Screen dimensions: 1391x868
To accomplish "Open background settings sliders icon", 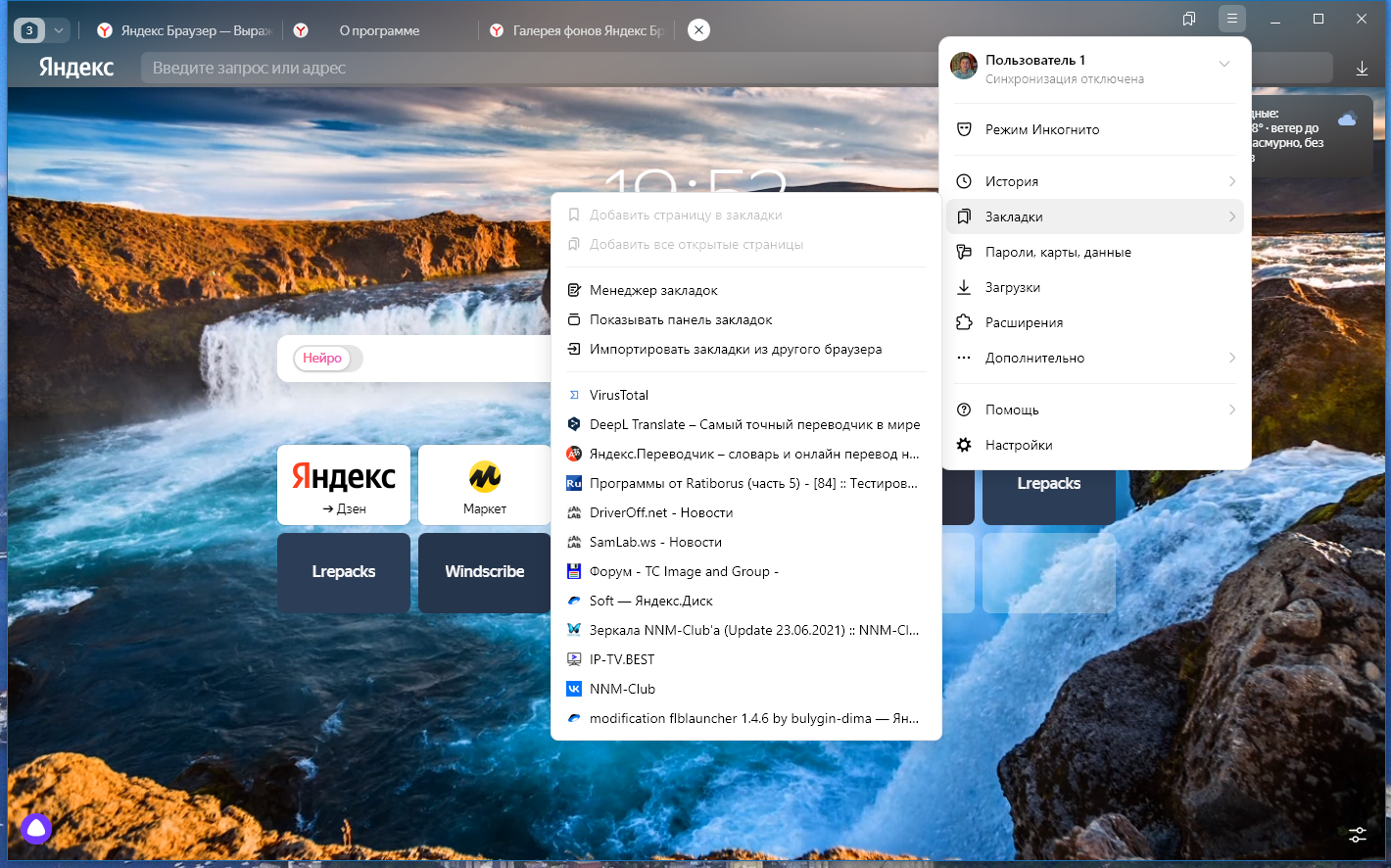I will point(1358,835).
